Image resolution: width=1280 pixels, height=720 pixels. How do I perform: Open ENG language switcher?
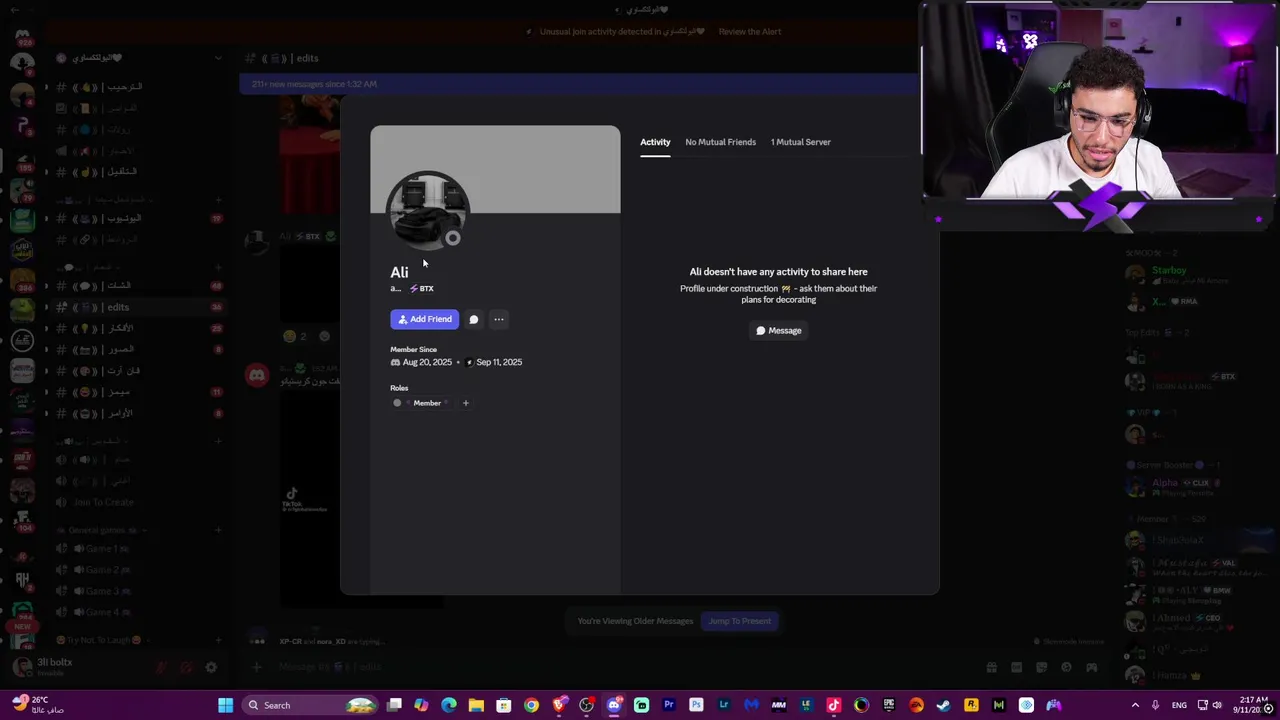[1179, 705]
